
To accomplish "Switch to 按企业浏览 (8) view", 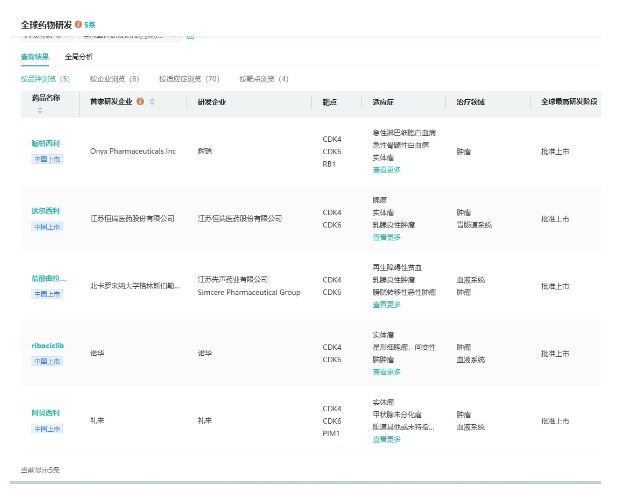I will coord(114,78).
